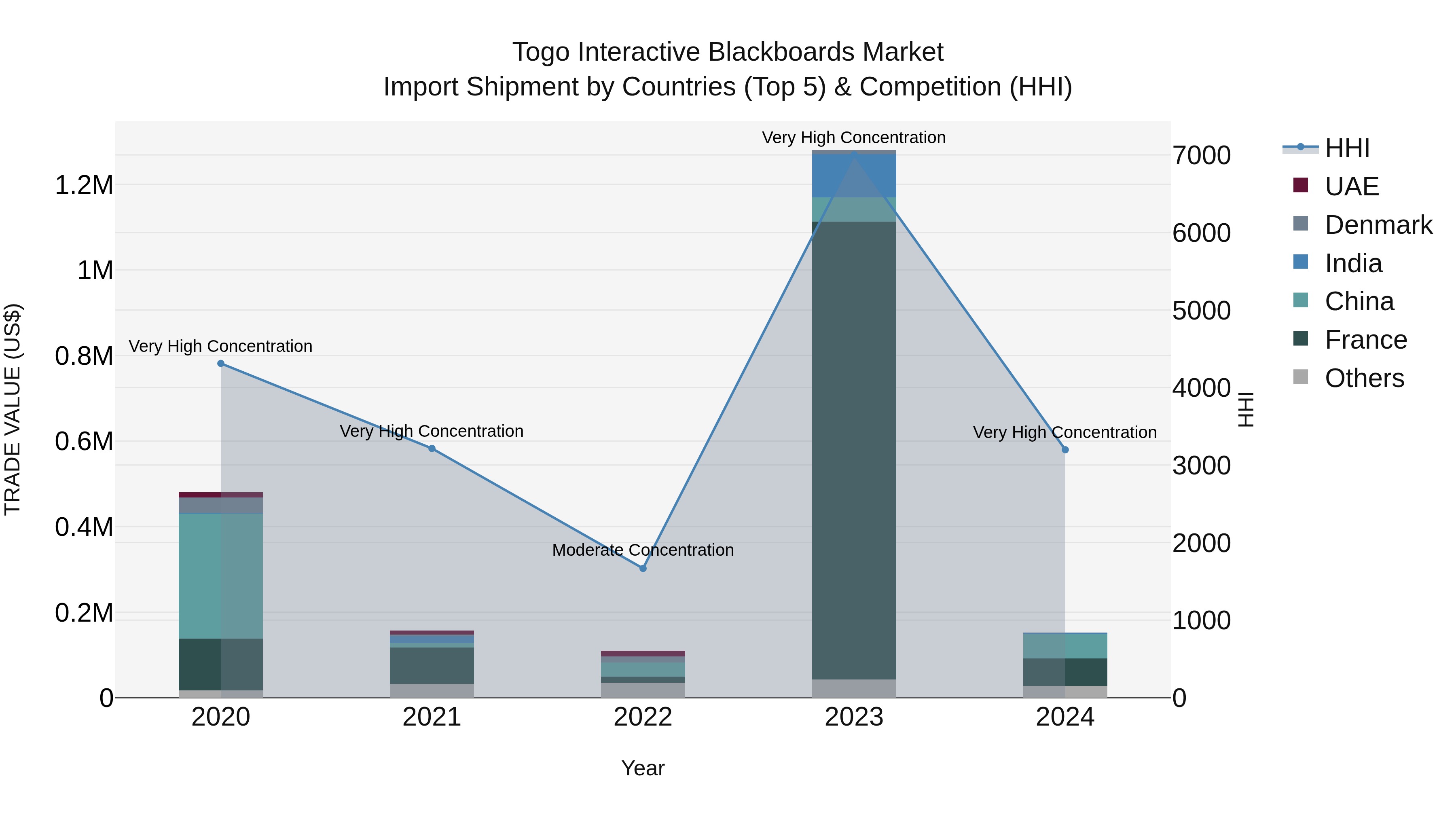Click the 2022 HHI data point marker

click(x=643, y=568)
